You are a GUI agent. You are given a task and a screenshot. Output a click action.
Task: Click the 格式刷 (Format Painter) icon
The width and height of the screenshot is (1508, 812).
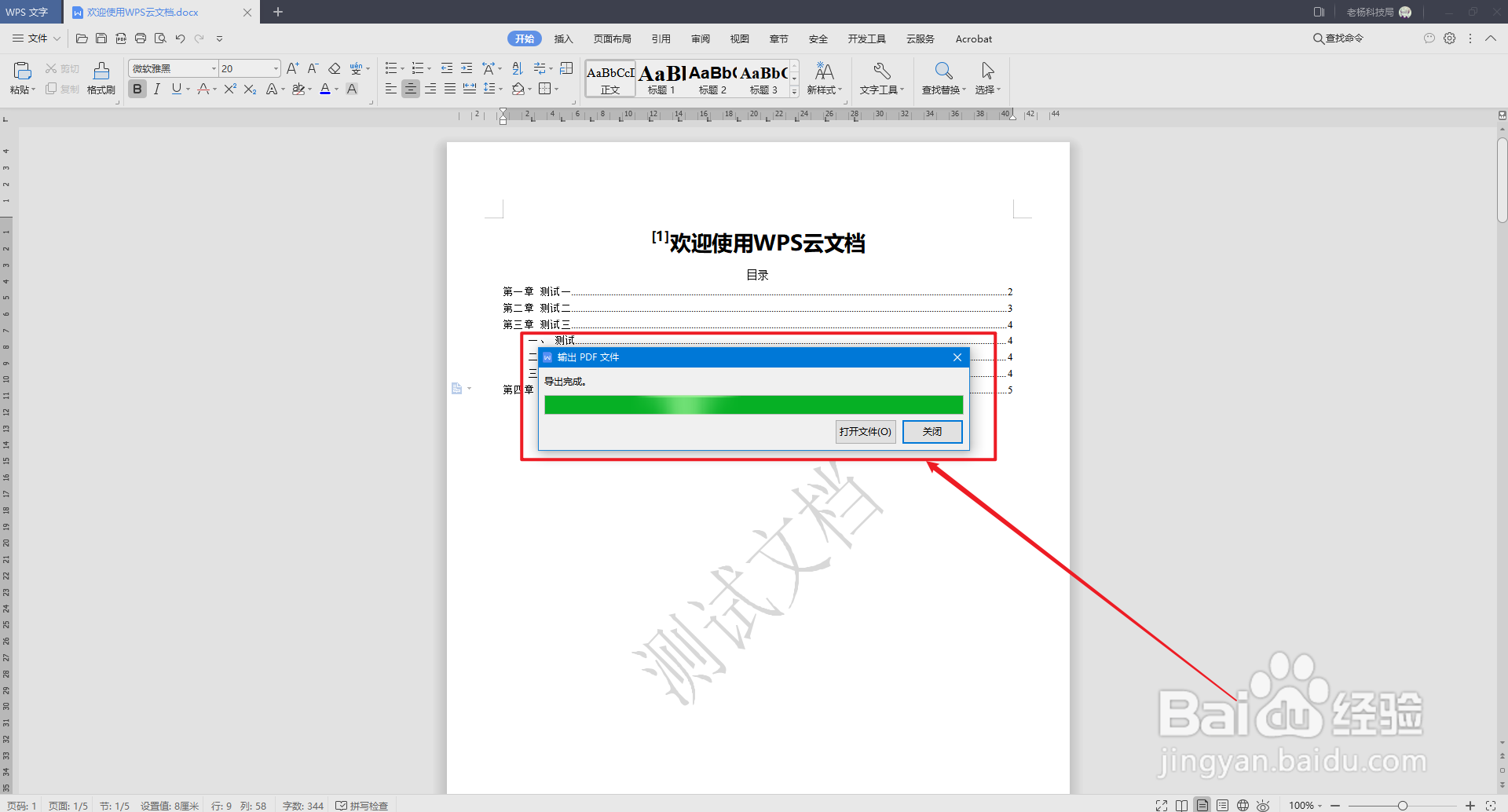[101, 77]
